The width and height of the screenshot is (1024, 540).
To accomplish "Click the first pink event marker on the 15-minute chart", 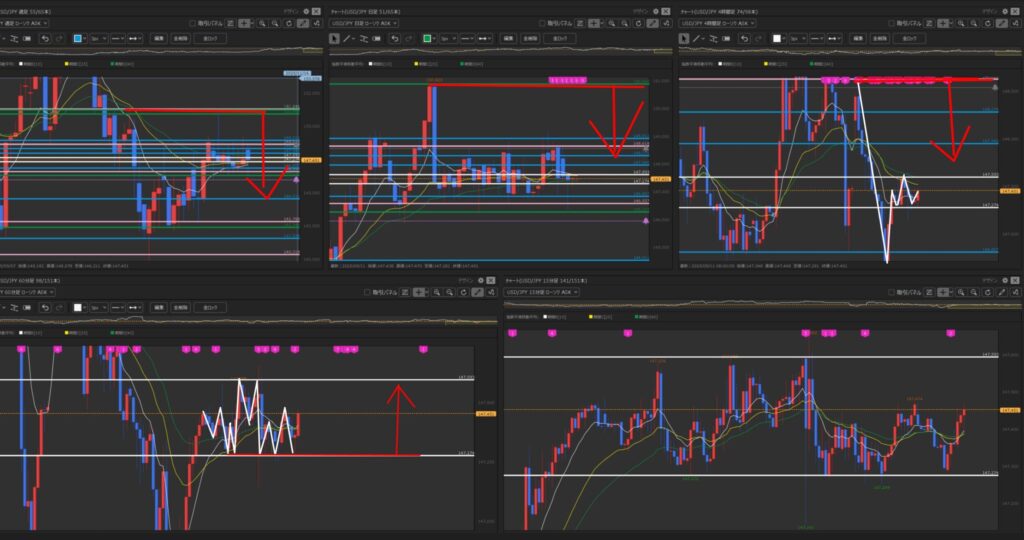I will [x=513, y=332].
